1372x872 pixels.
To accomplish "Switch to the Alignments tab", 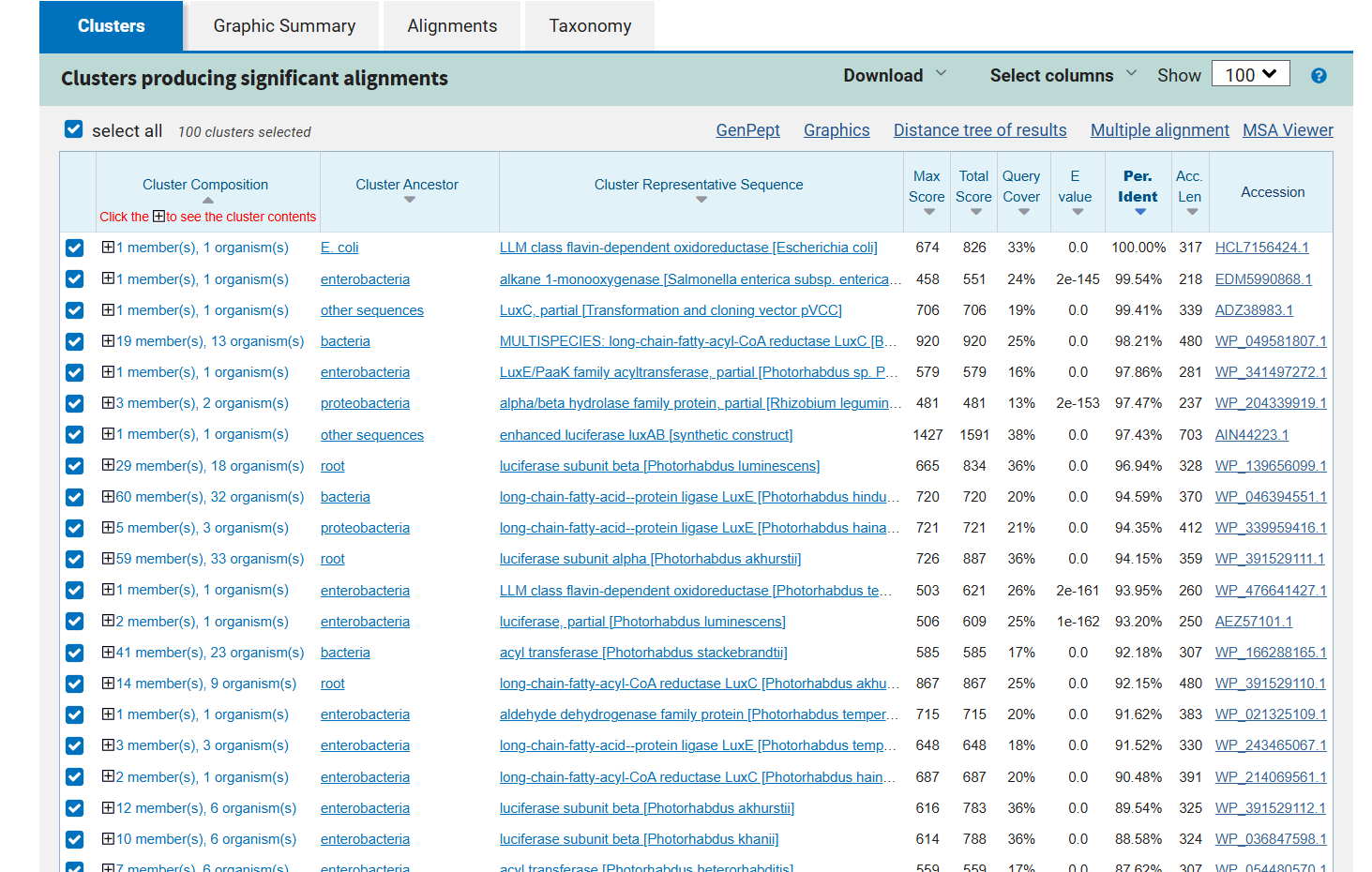I will (x=452, y=25).
